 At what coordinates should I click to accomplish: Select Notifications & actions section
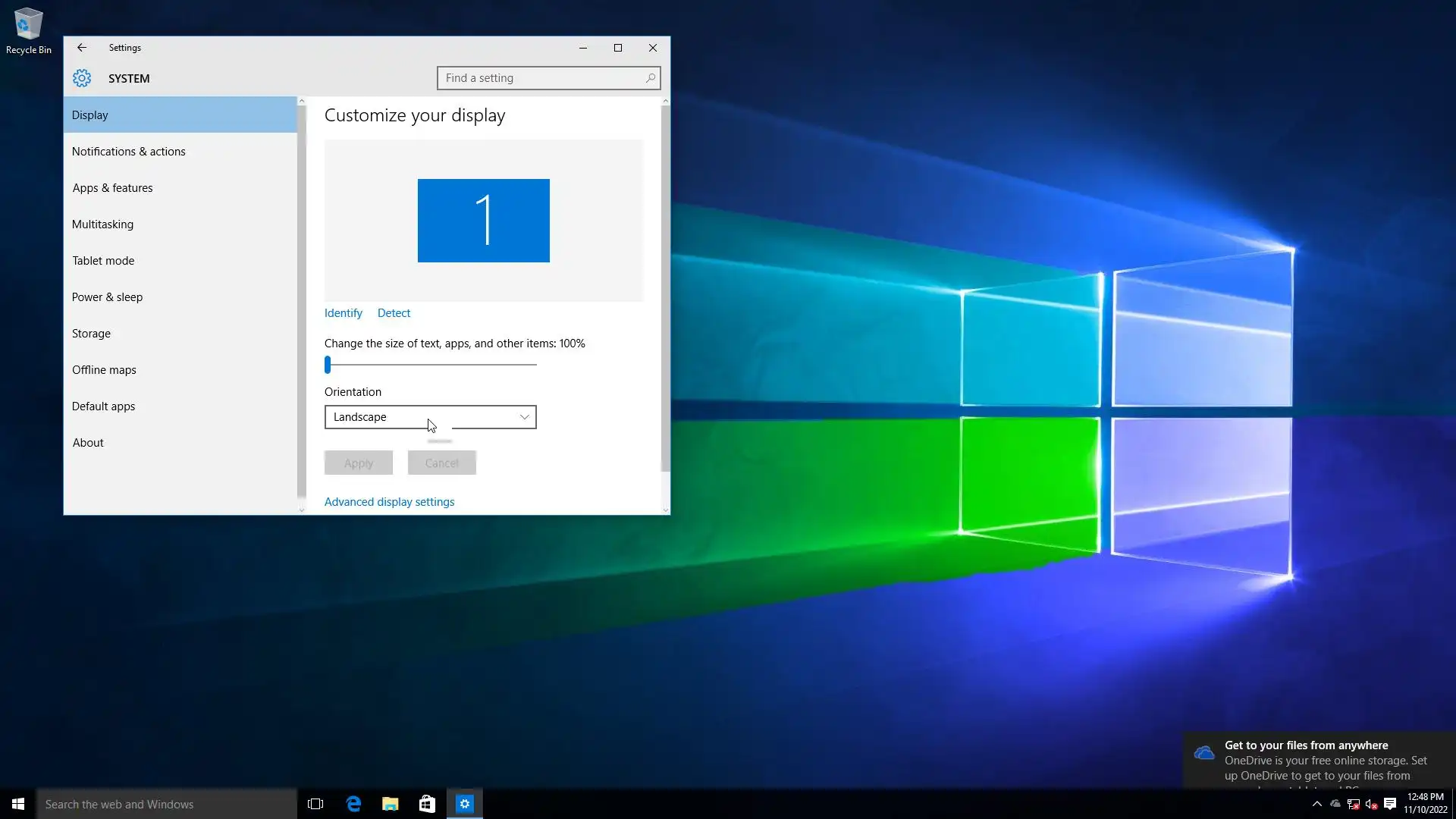click(128, 152)
